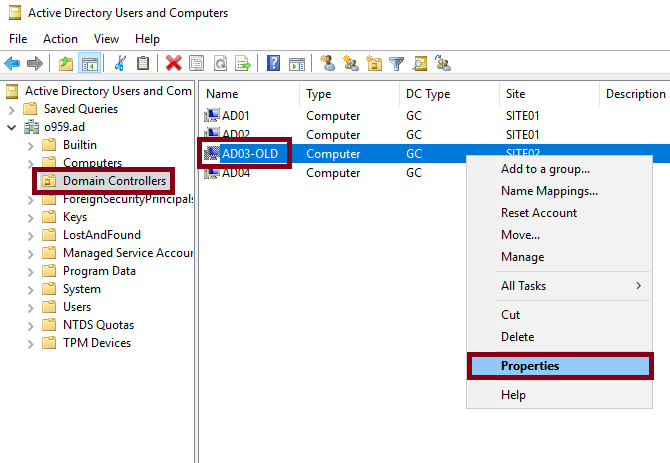Viewport: 670px width, 463px height.
Task: Click the Create new organizational unit icon
Action: pos(374,63)
